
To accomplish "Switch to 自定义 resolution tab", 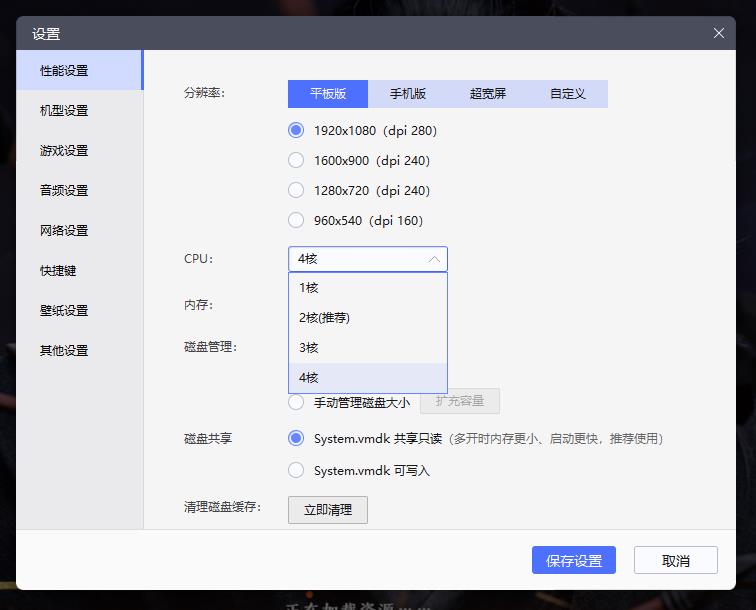I will pyautogui.click(x=568, y=94).
